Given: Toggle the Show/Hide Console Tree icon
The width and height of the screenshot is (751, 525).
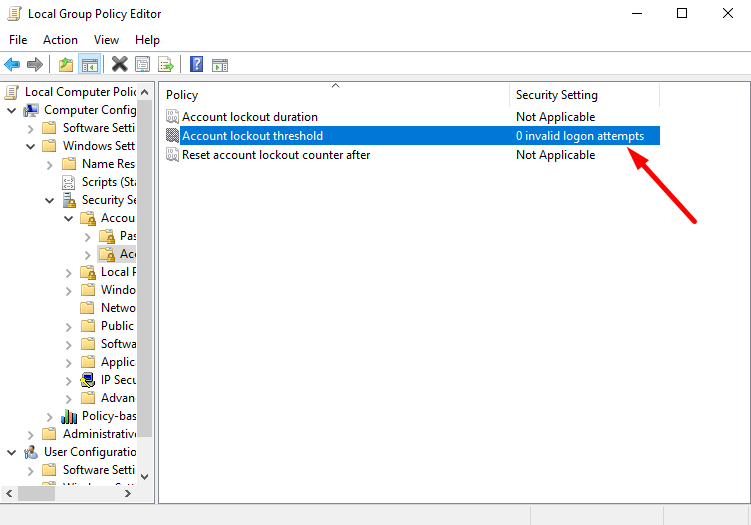Looking at the screenshot, I should tap(90, 64).
